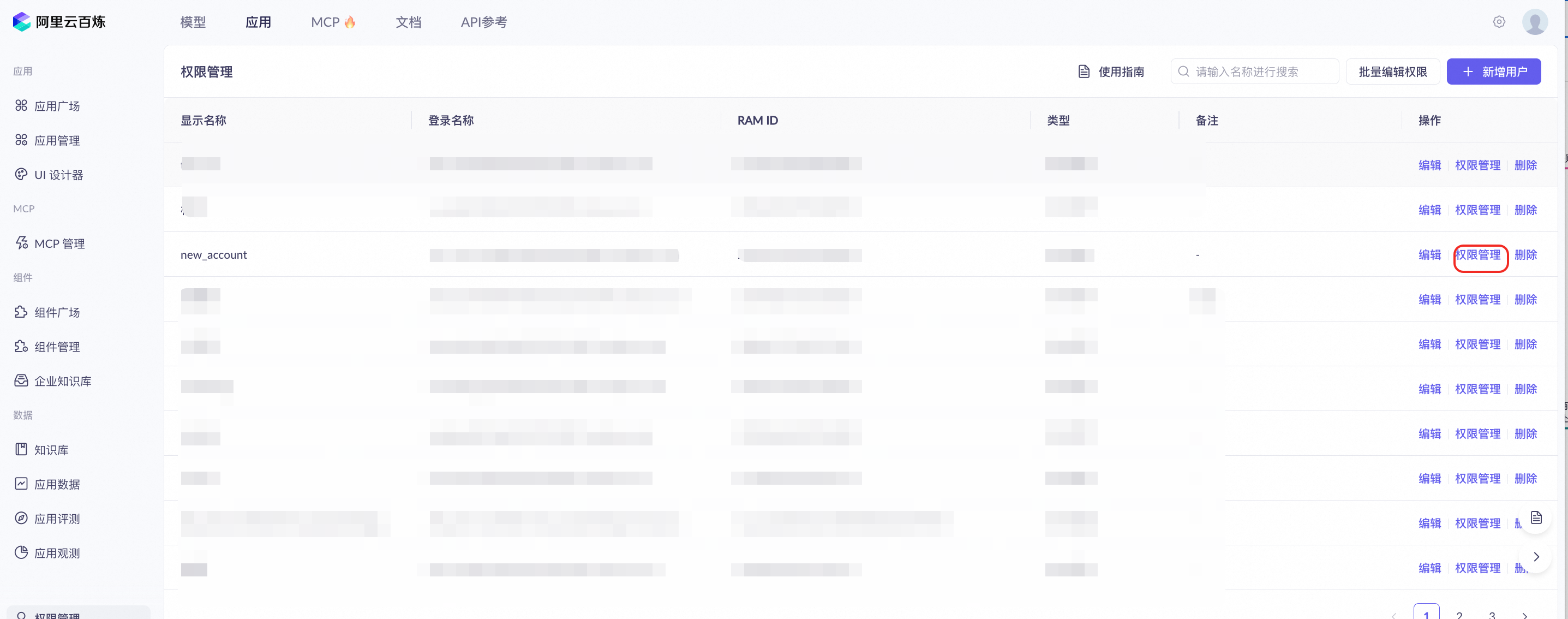Click 权限管理 in the new_account row

pos(1478,255)
